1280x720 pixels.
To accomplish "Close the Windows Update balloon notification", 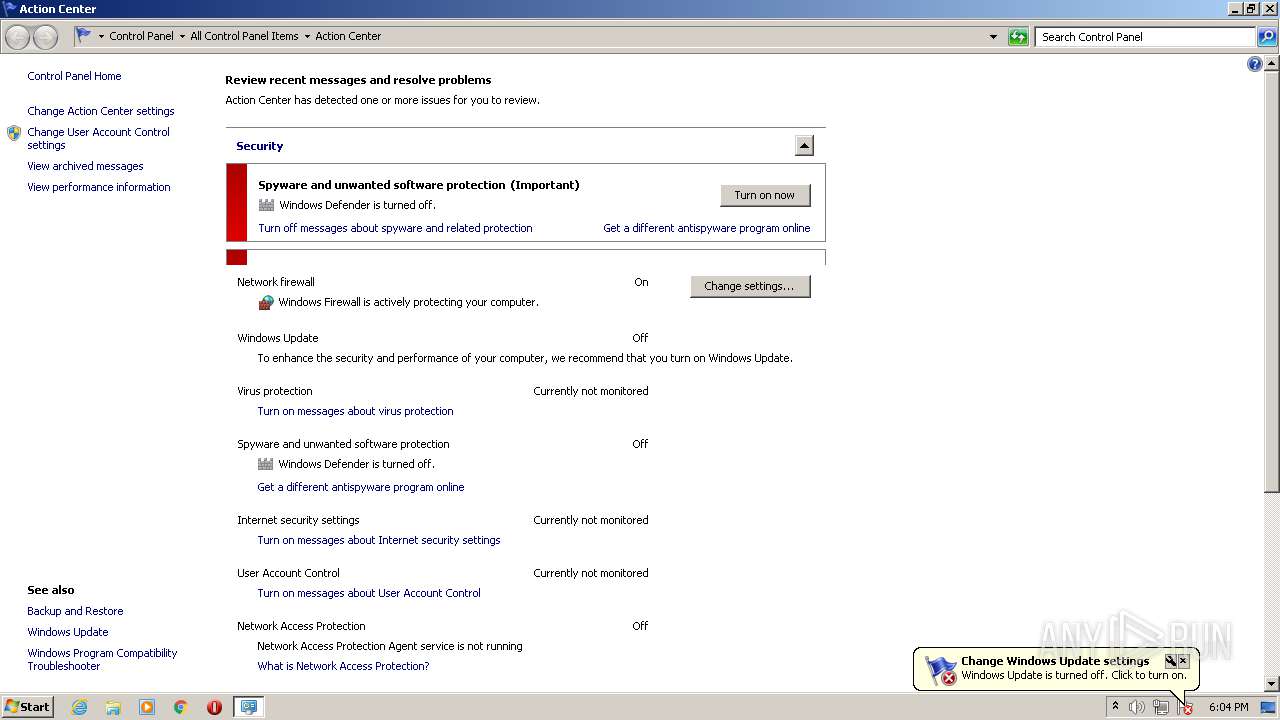I will point(1183,661).
